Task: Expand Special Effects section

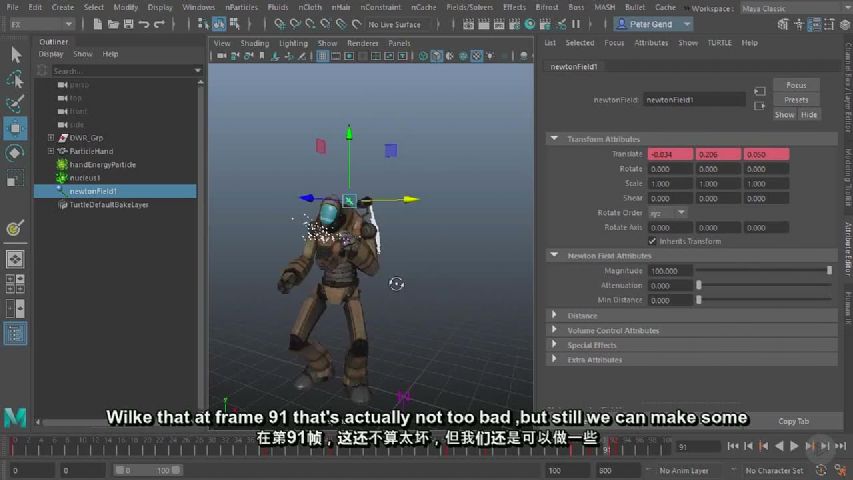Action: pyautogui.click(x=554, y=344)
